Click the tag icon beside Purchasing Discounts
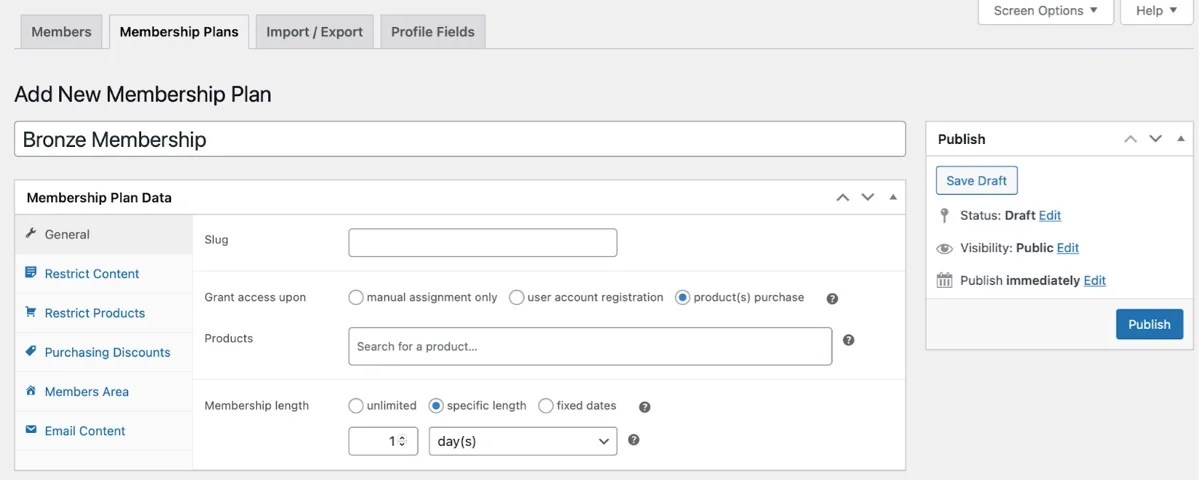Image resolution: width=1200 pixels, height=480 pixels. coord(31,351)
